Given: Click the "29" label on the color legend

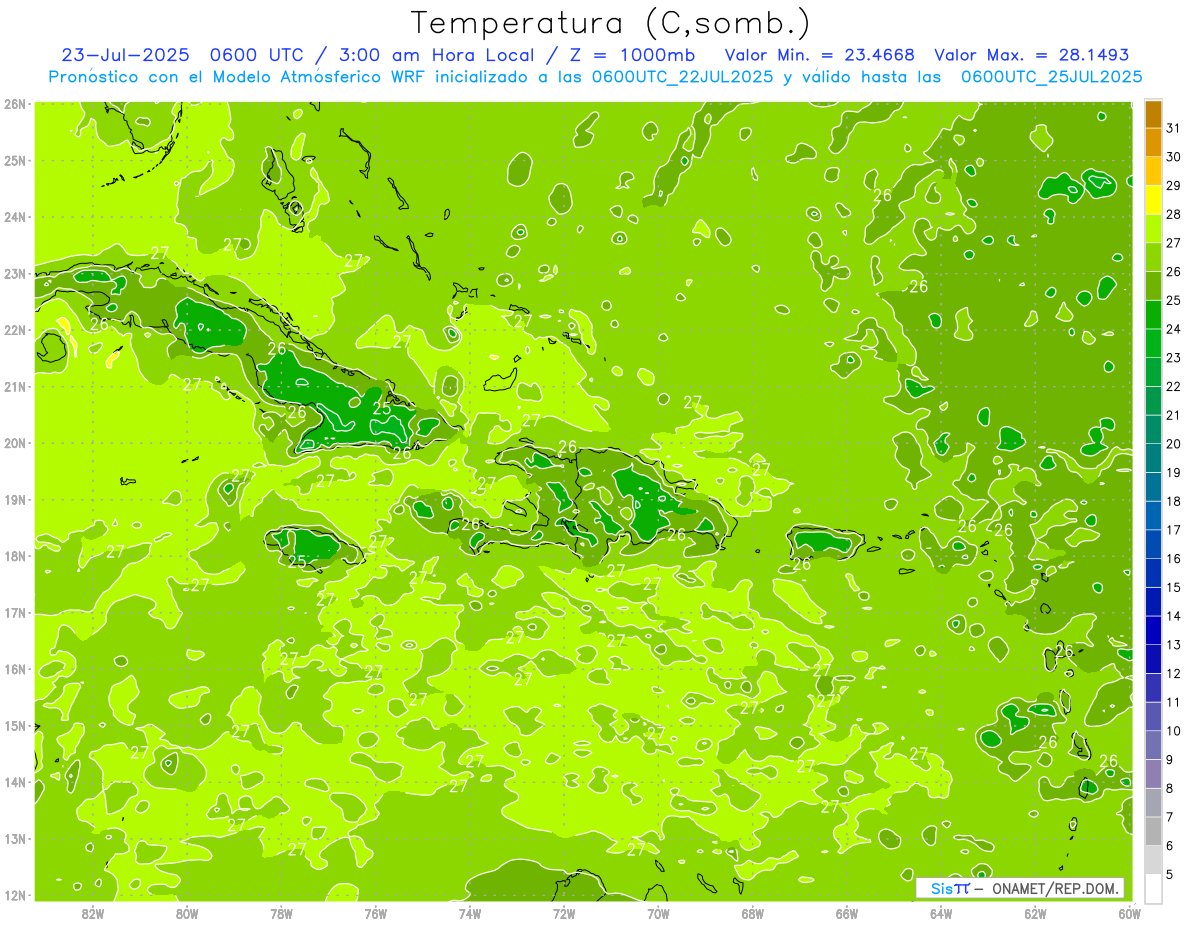Looking at the screenshot, I should pos(1173,185).
